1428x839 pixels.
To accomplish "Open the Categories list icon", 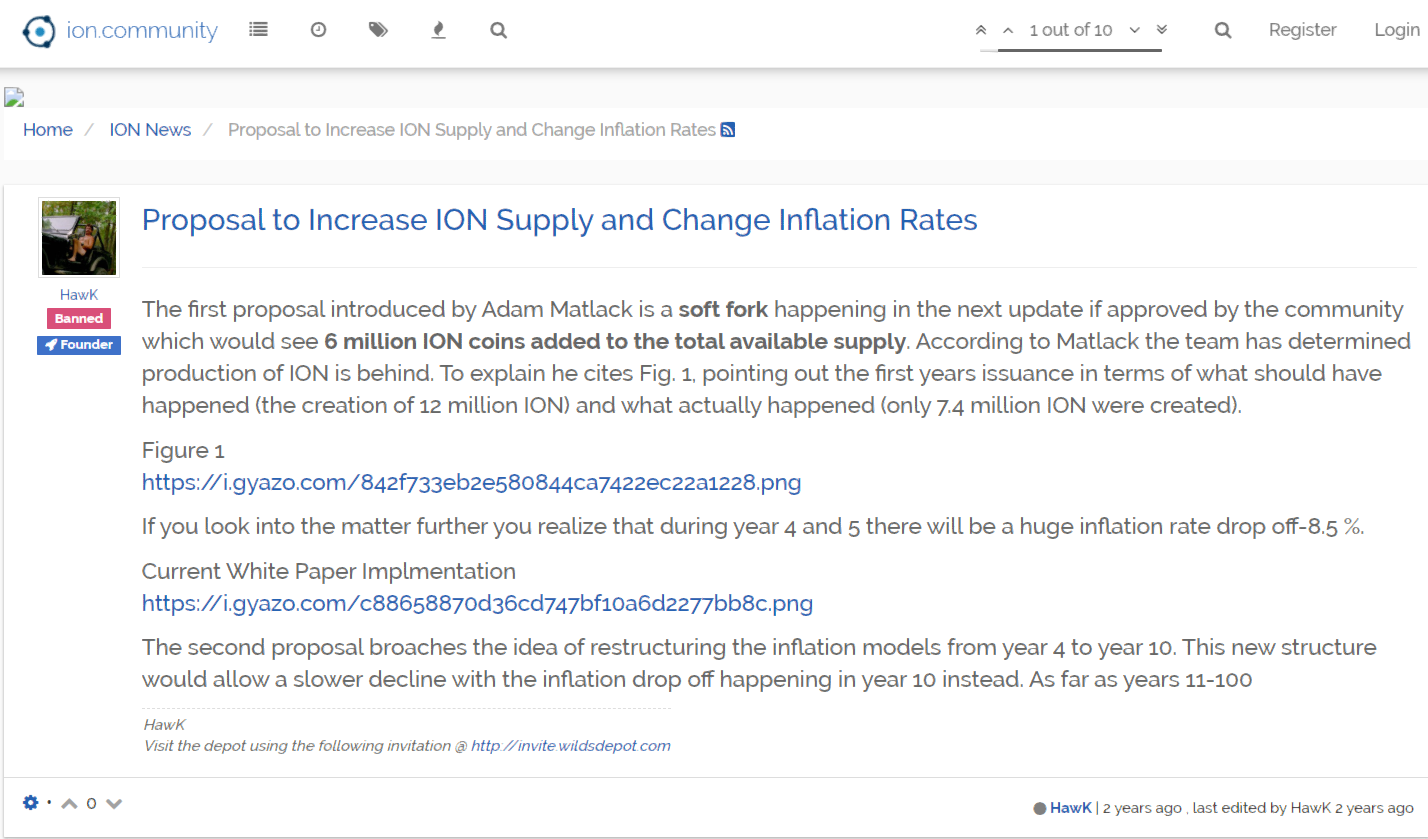I will point(259,30).
